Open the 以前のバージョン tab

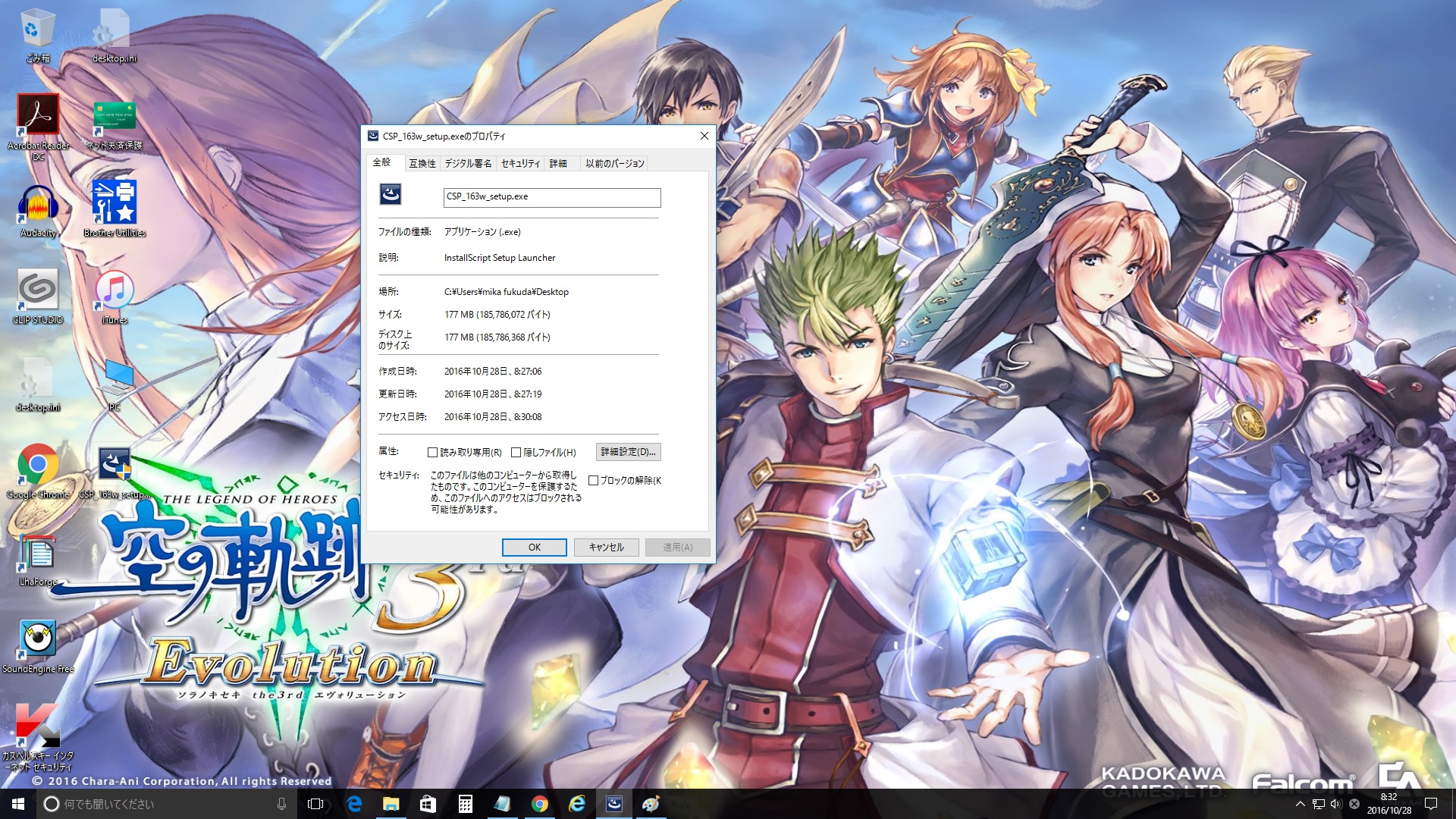click(x=614, y=164)
